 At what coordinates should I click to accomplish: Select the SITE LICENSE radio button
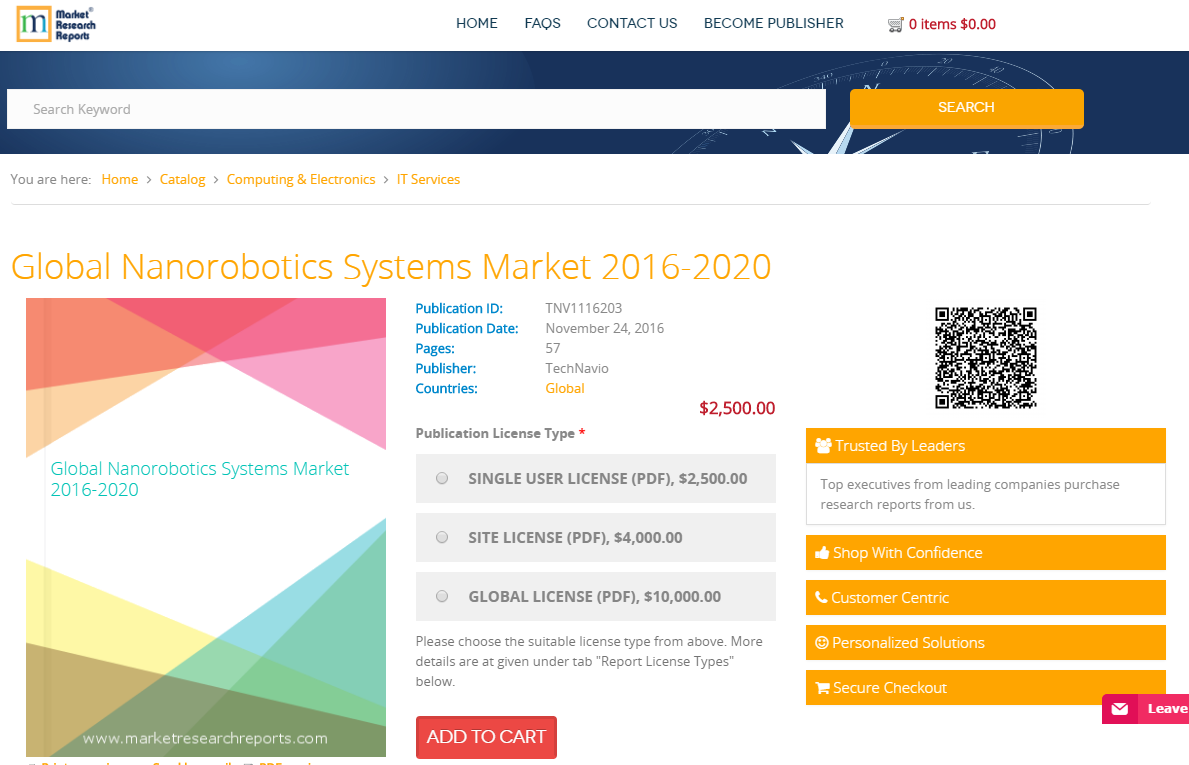click(441, 537)
